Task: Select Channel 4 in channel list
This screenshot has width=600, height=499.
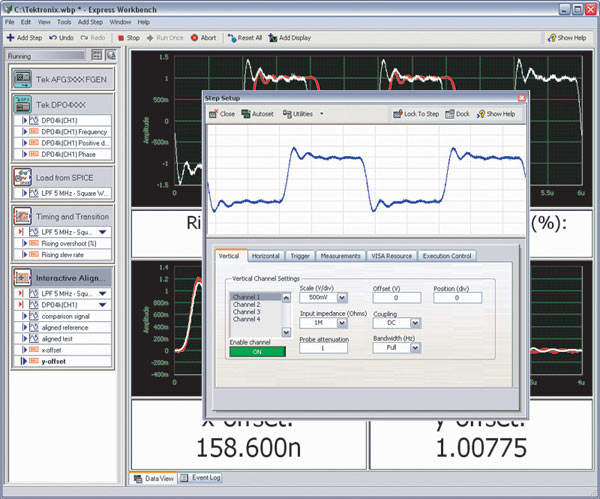Action: [x=256, y=319]
